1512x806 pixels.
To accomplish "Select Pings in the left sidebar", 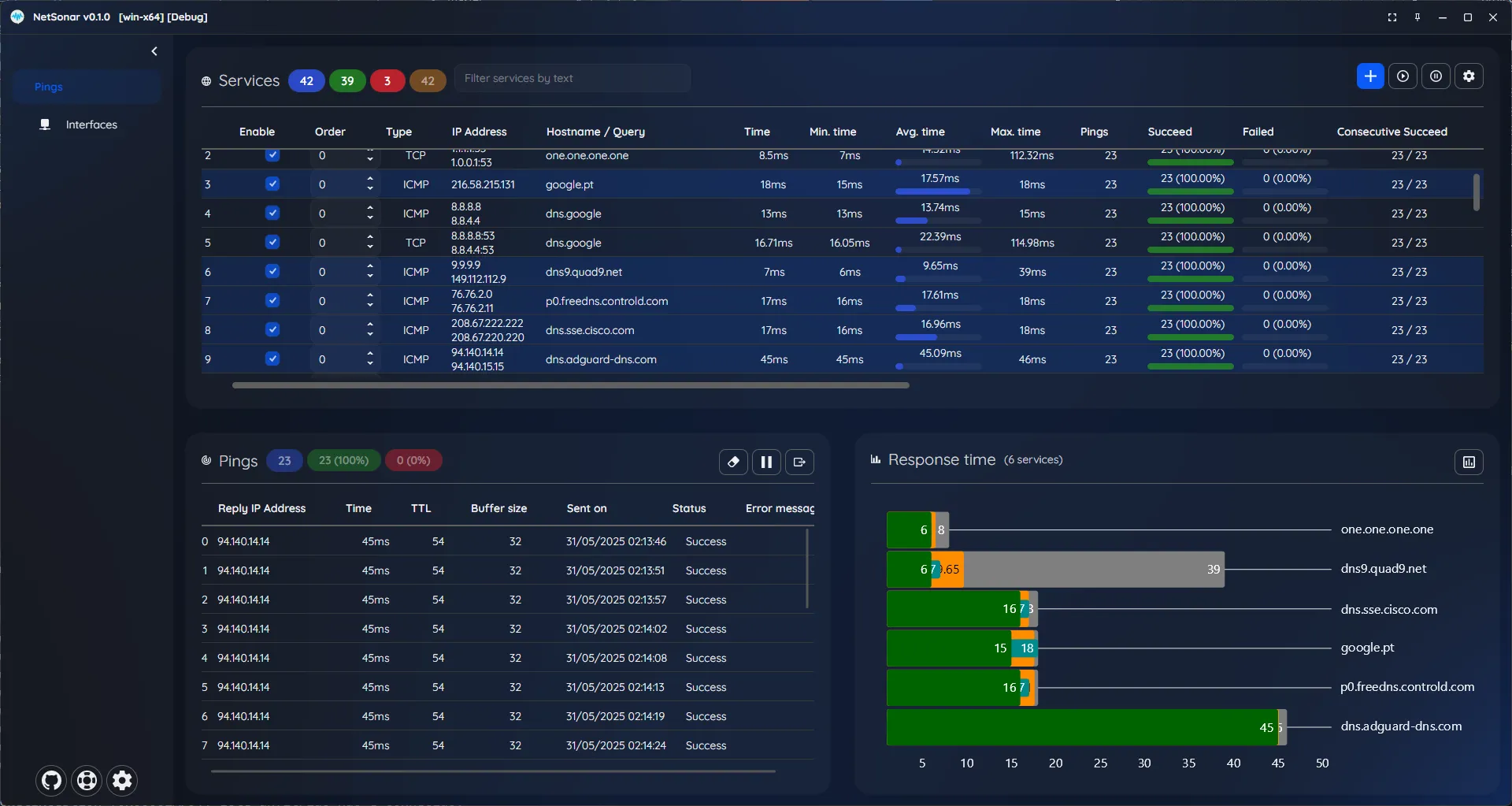I will click(x=49, y=87).
